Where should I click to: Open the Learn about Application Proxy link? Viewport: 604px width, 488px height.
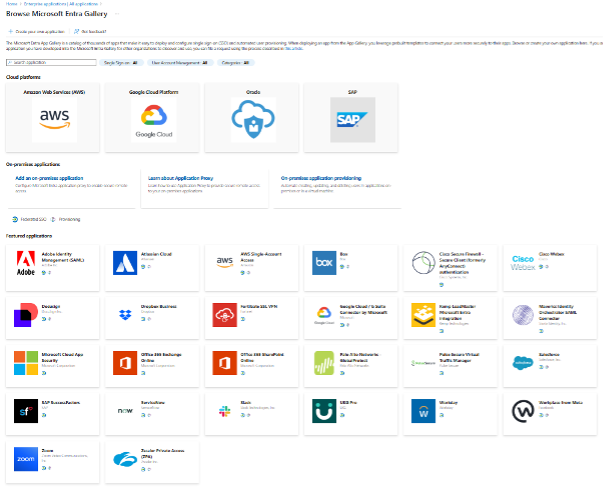point(180,178)
